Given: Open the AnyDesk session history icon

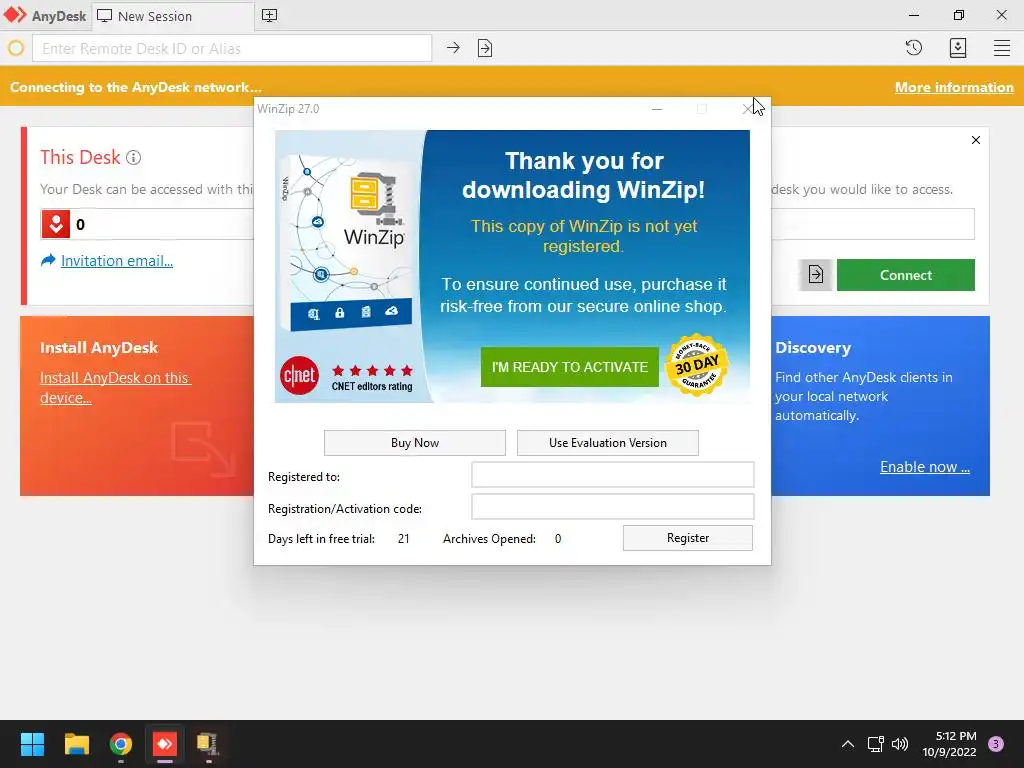Looking at the screenshot, I should click(914, 48).
